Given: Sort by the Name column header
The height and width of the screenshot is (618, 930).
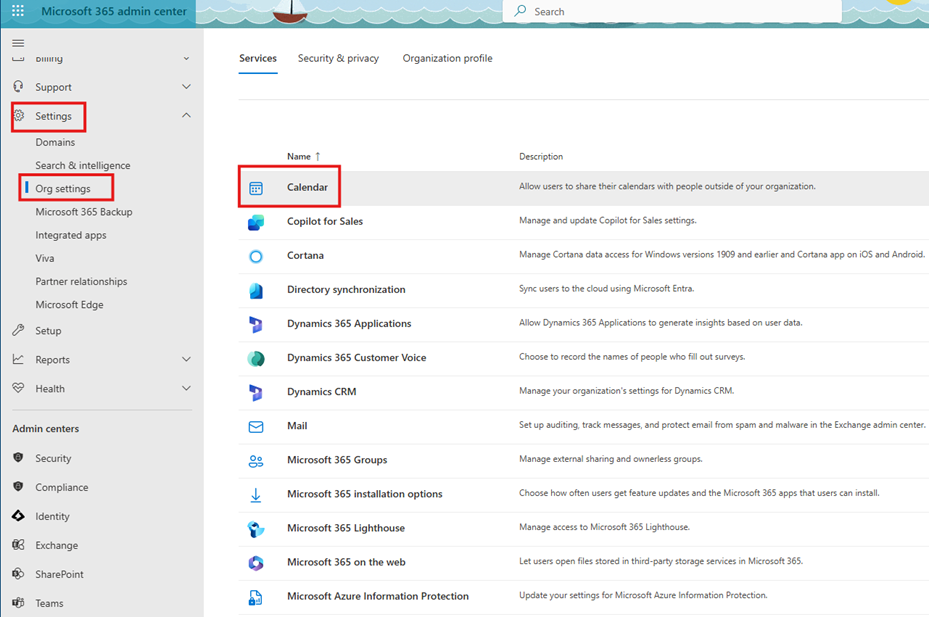Looking at the screenshot, I should click(x=304, y=157).
